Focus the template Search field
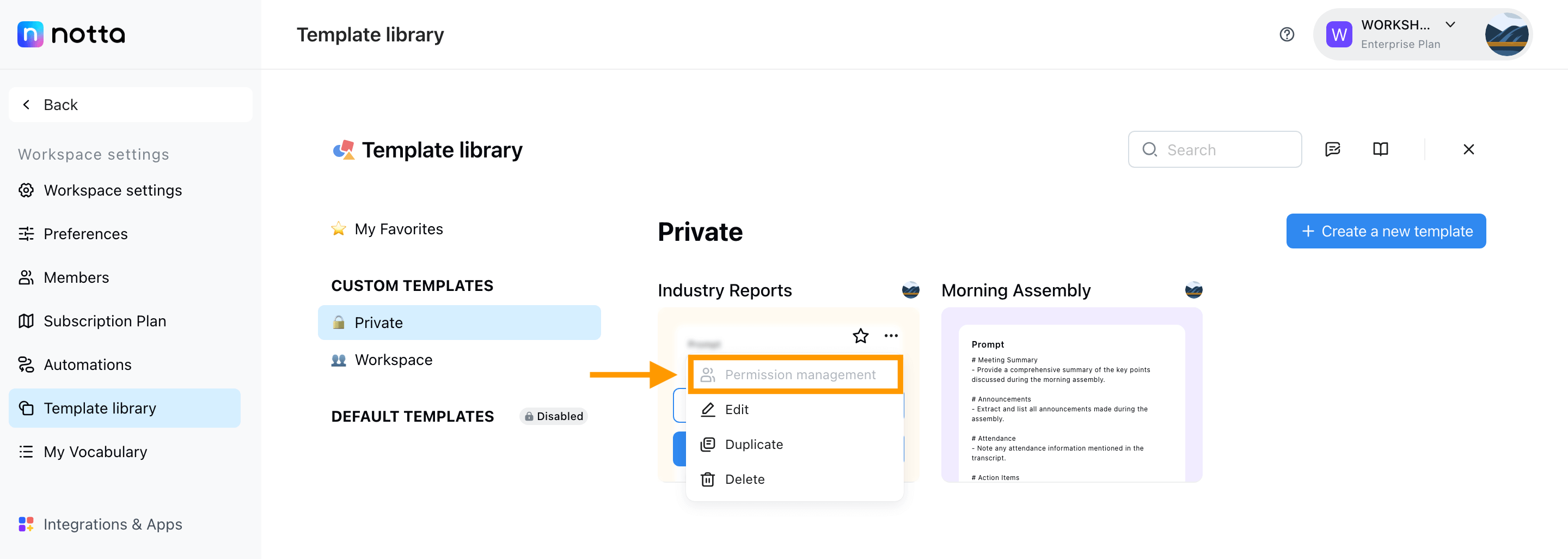Screen dimensions: 1568x559 pyautogui.click(x=1214, y=149)
